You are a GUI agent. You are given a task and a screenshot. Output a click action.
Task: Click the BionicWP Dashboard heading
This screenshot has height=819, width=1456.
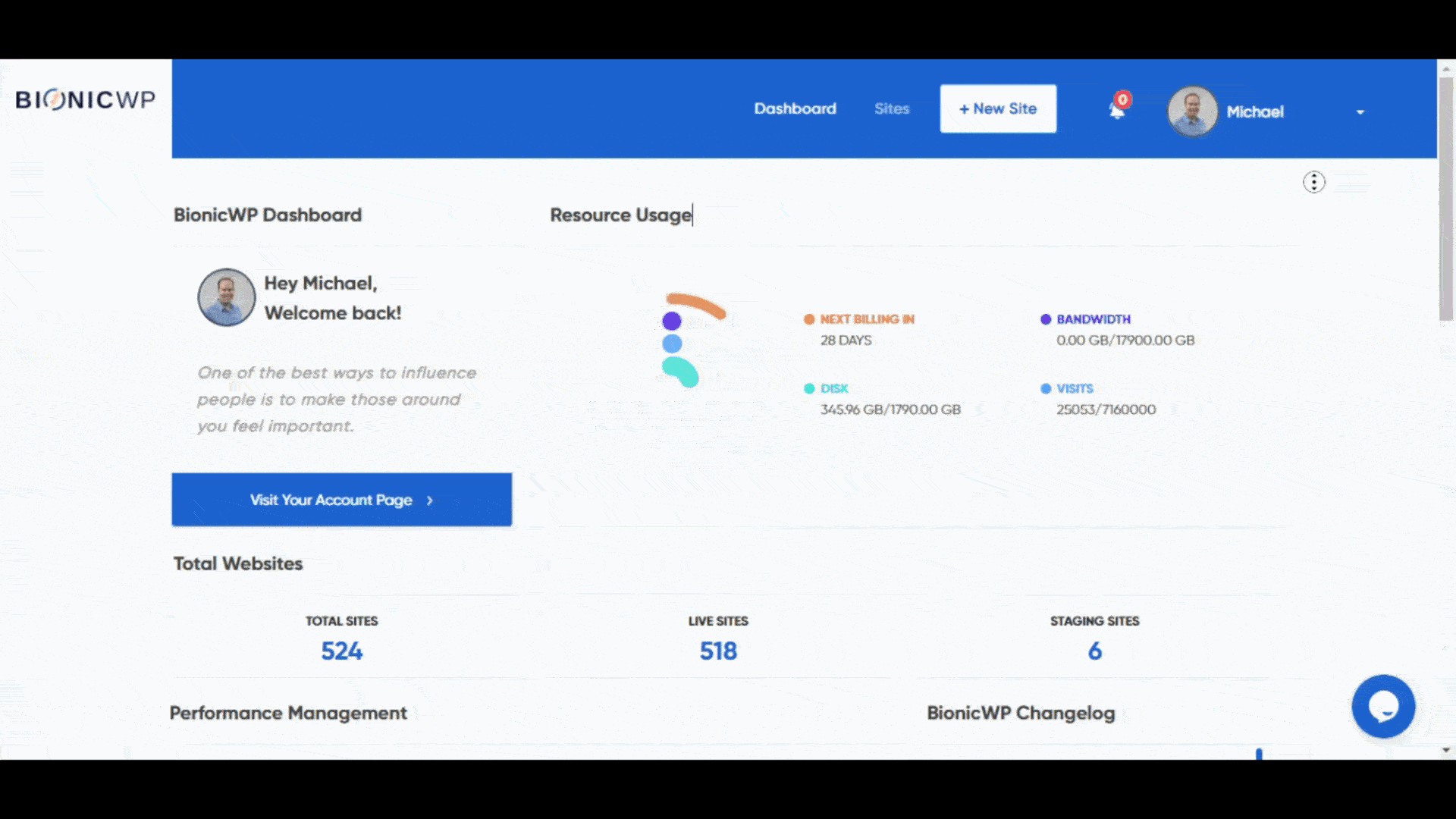268,215
